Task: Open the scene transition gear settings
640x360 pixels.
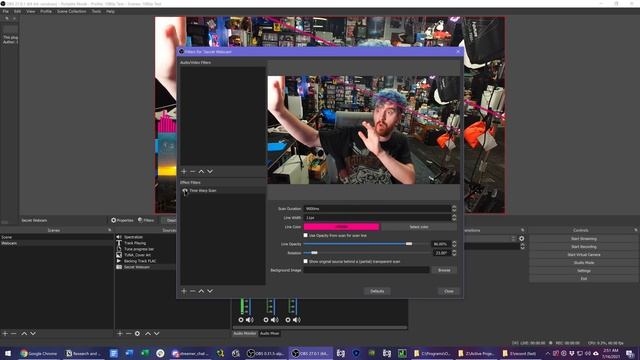Action: tap(521, 238)
